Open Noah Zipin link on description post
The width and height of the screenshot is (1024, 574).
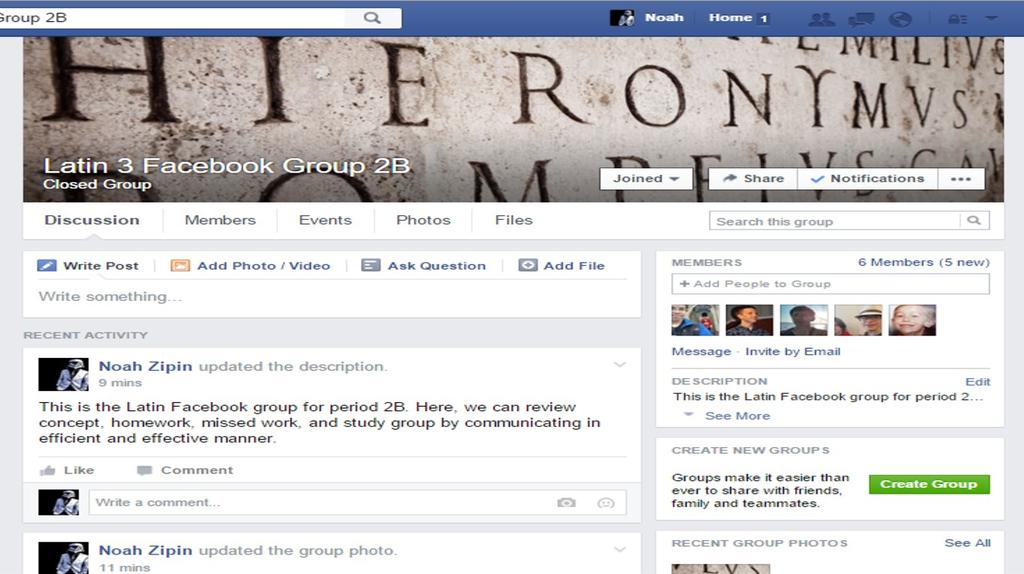[x=146, y=366]
